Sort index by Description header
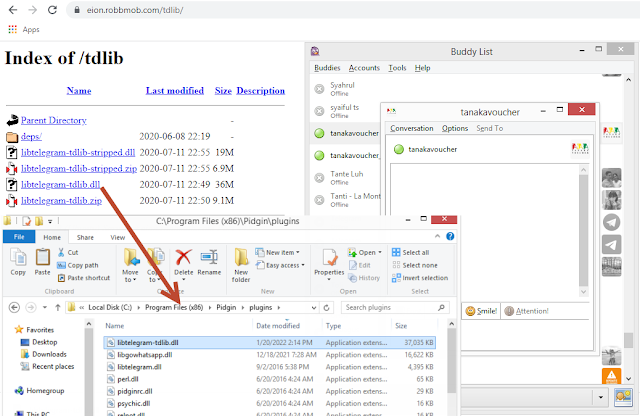 (x=261, y=91)
